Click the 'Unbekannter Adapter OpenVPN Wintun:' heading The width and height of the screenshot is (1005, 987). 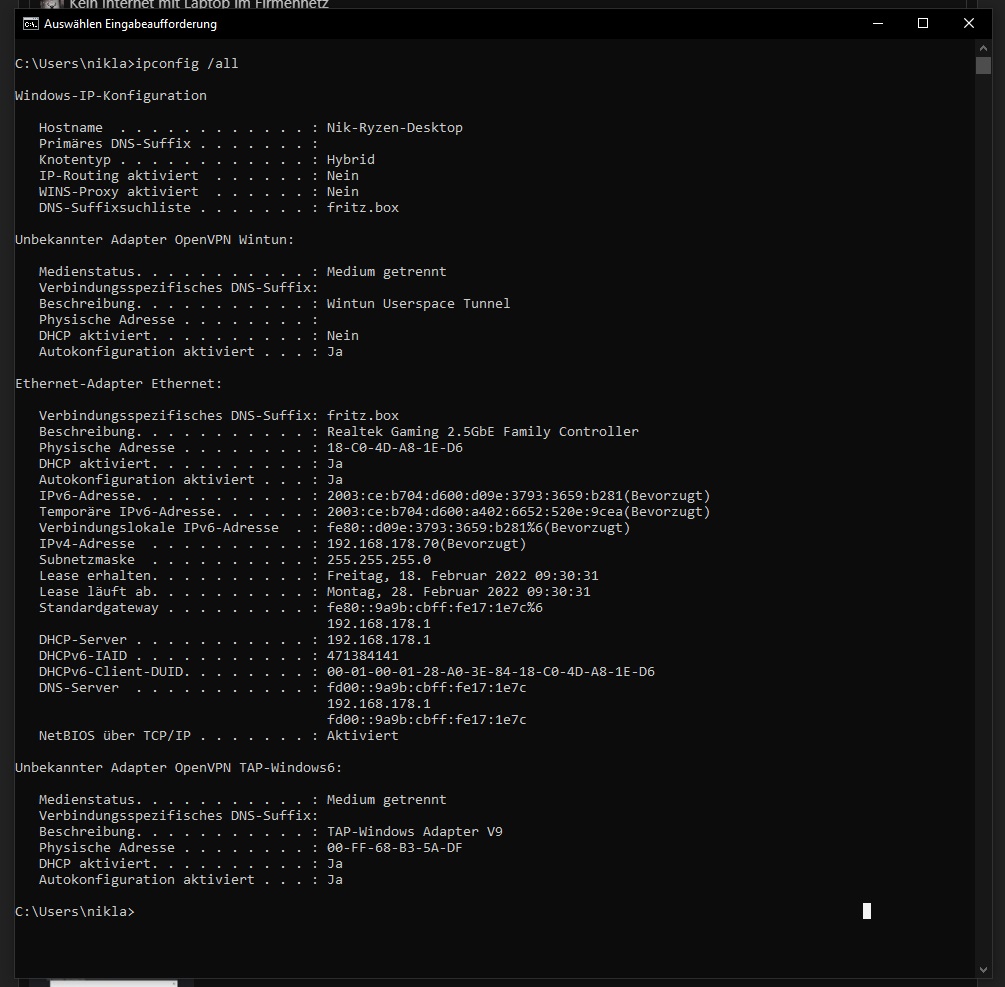[154, 240]
